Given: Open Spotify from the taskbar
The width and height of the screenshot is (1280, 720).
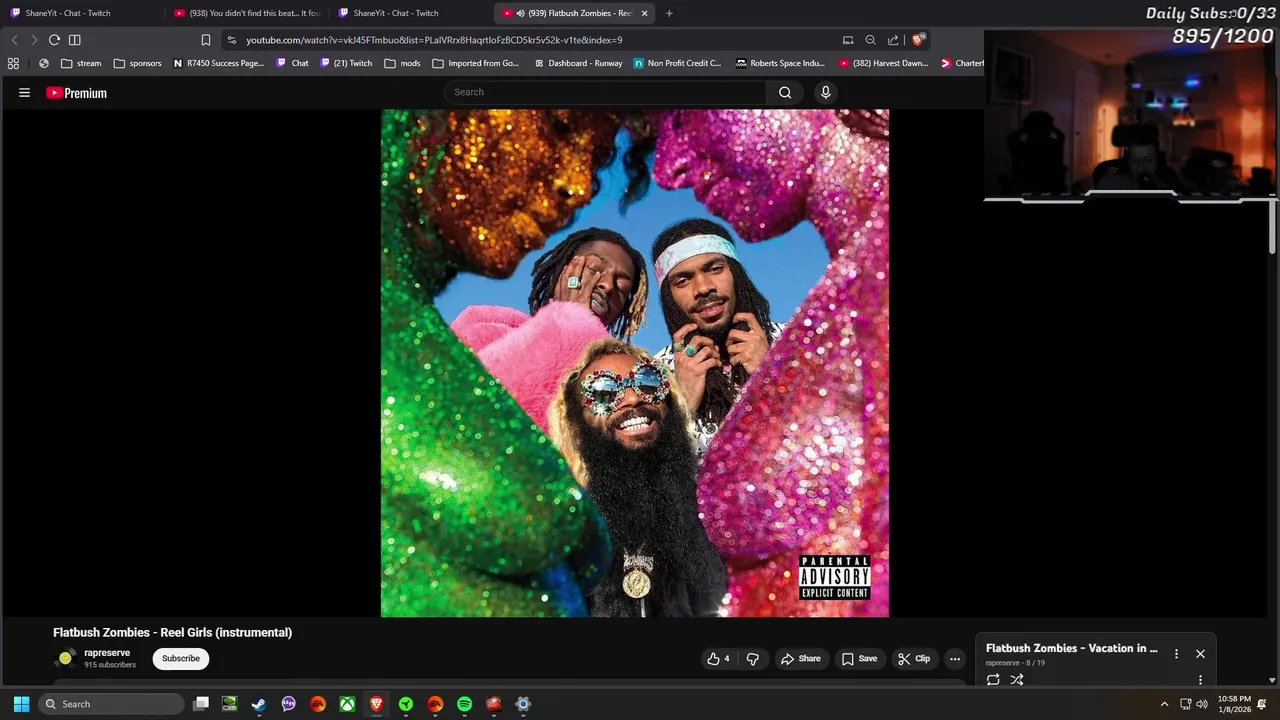Looking at the screenshot, I should 464,704.
